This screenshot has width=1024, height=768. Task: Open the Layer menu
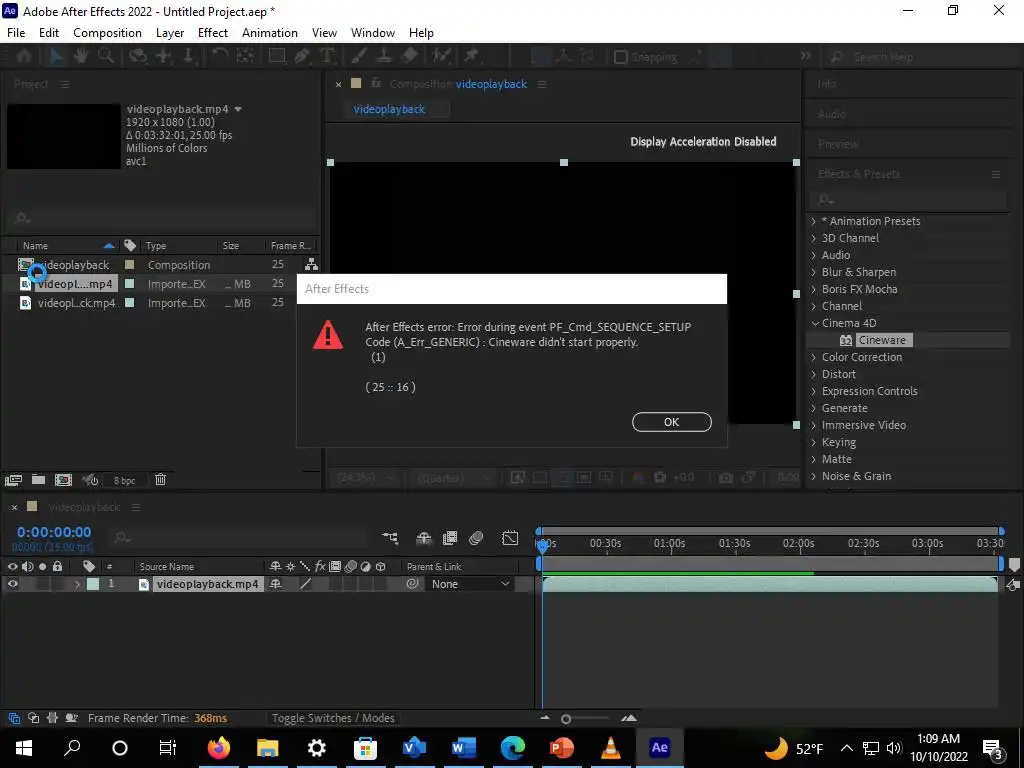(x=170, y=33)
